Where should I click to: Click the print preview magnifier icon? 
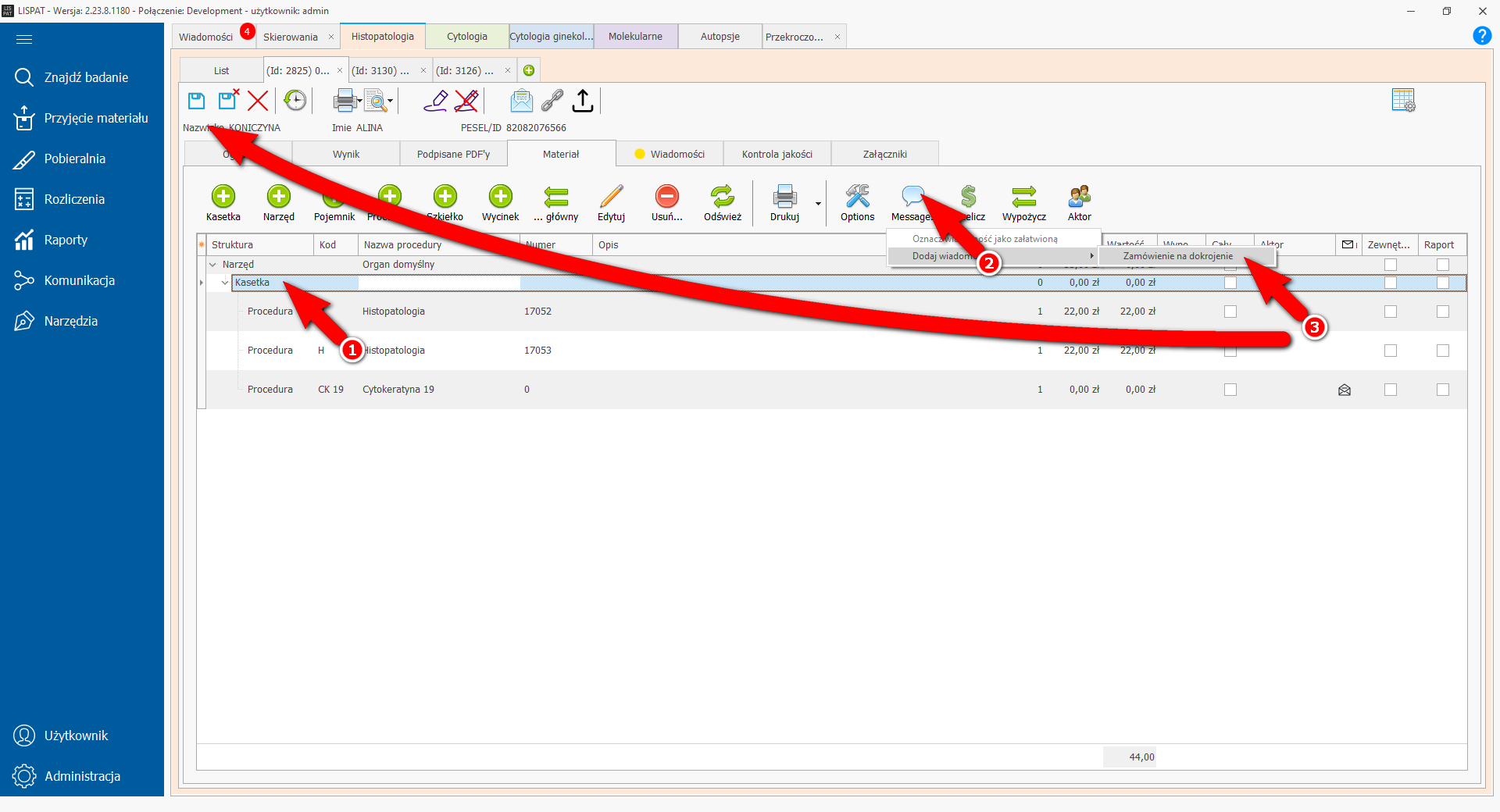click(x=377, y=101)
